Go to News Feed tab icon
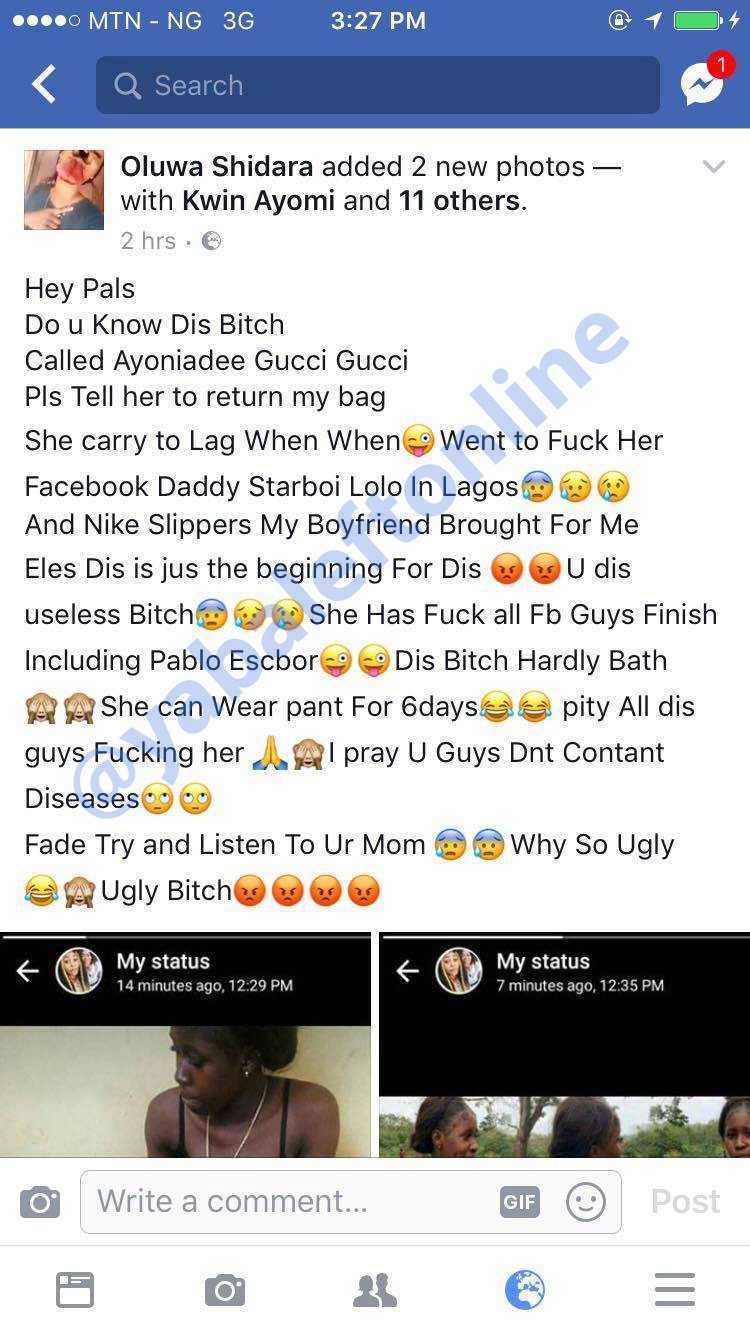The height and width of the screenshot is (1334, 750). (75, 1290)
